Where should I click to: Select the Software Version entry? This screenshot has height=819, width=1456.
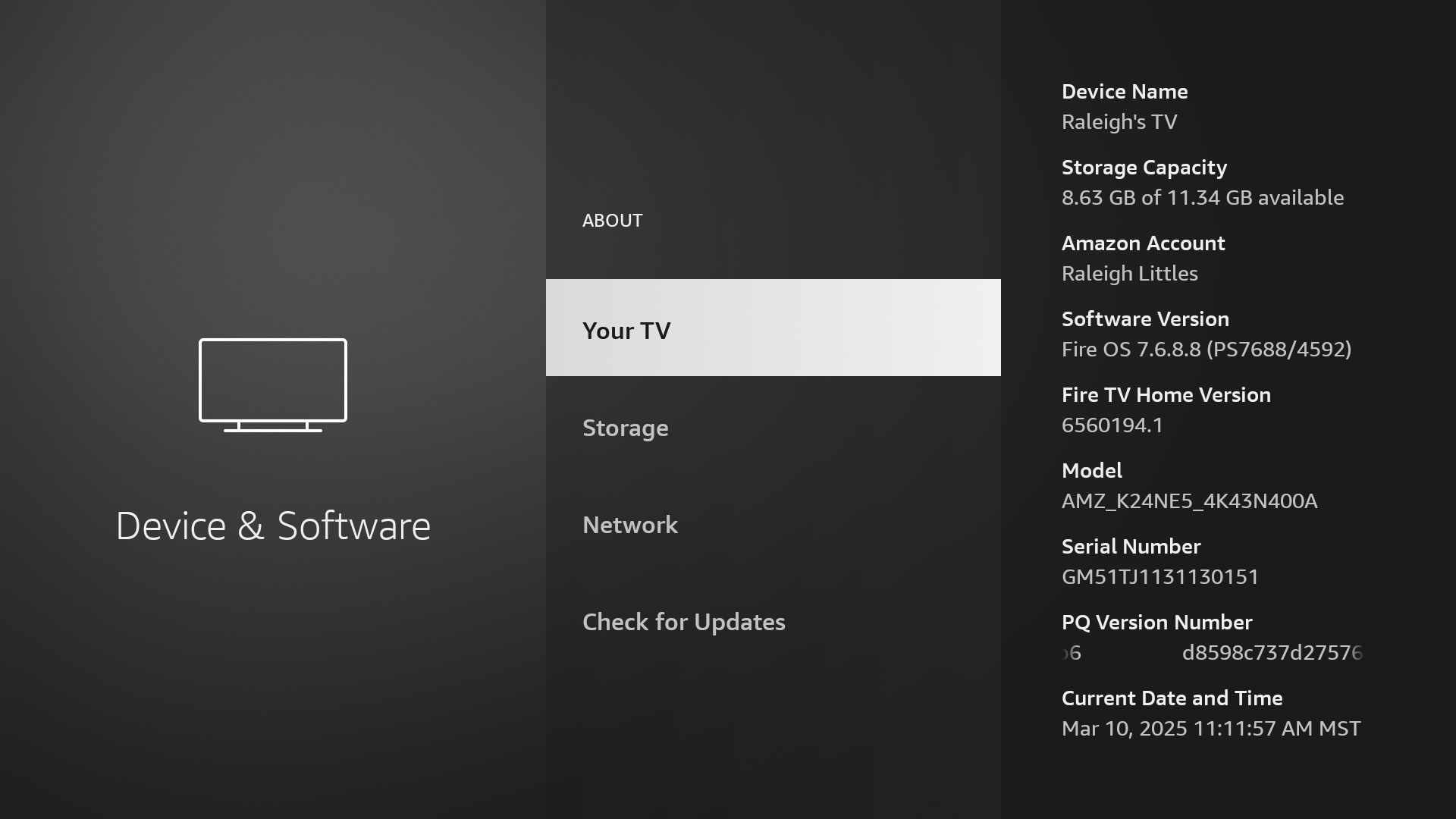click(x=1145, y=318)
